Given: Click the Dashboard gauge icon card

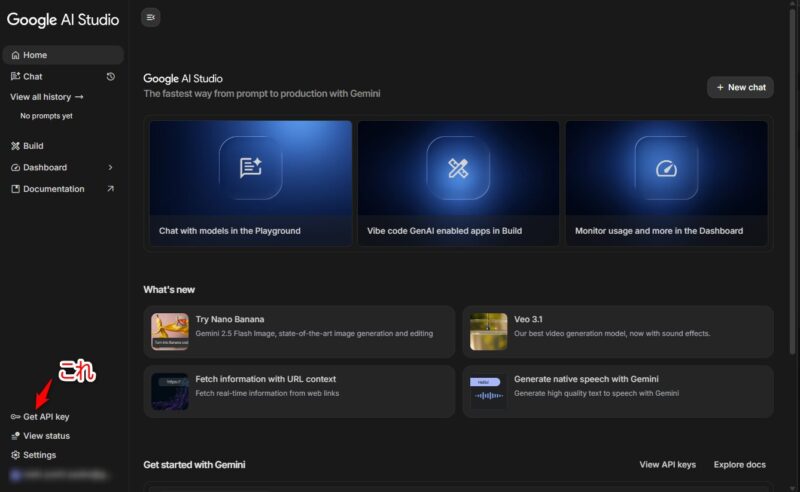Looking at the screenshot, I should click(x=666, y=168).
